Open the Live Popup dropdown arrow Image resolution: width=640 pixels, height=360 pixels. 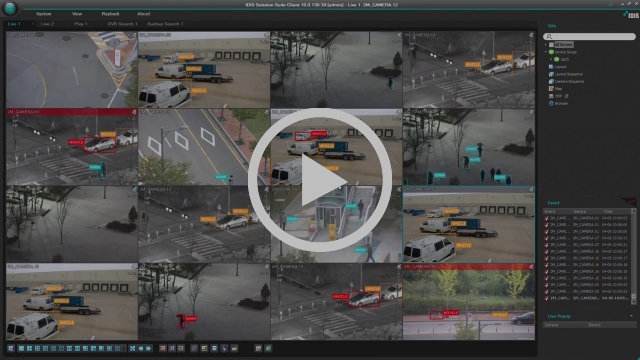tap(631, 316)
